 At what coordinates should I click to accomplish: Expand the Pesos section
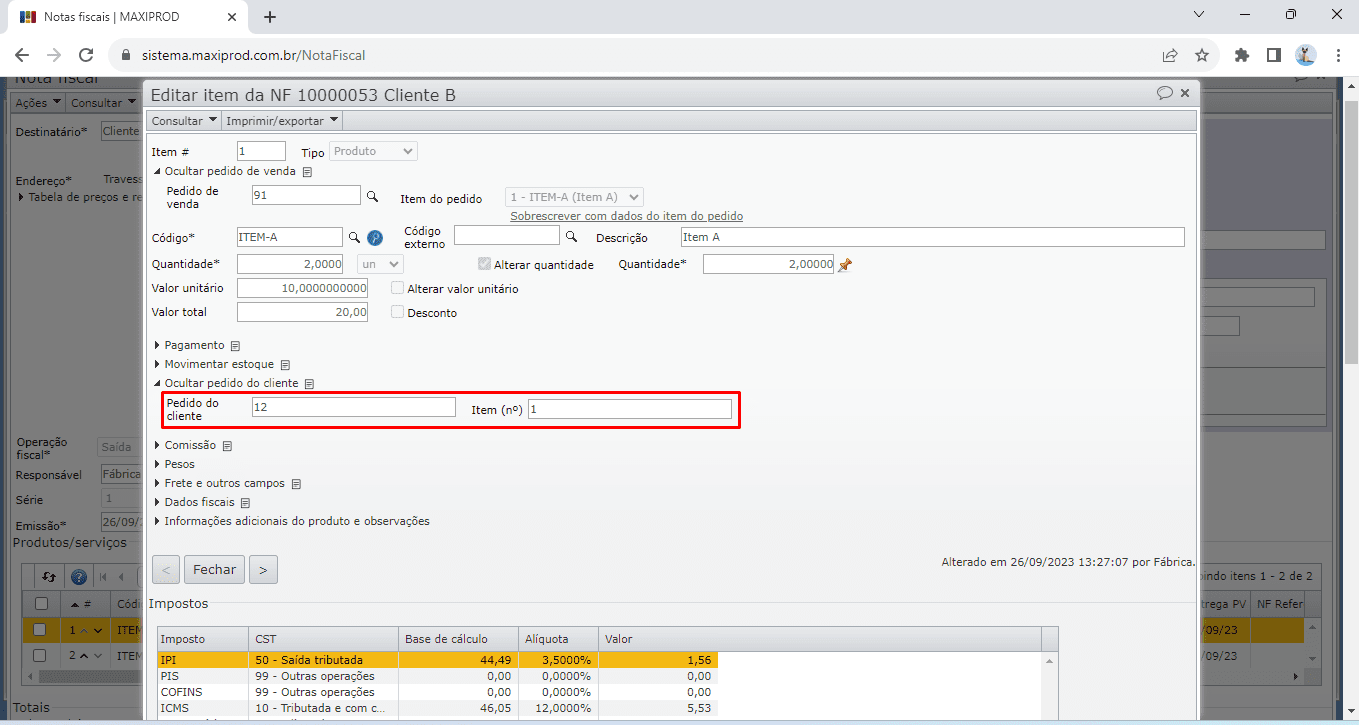point(174,464)
